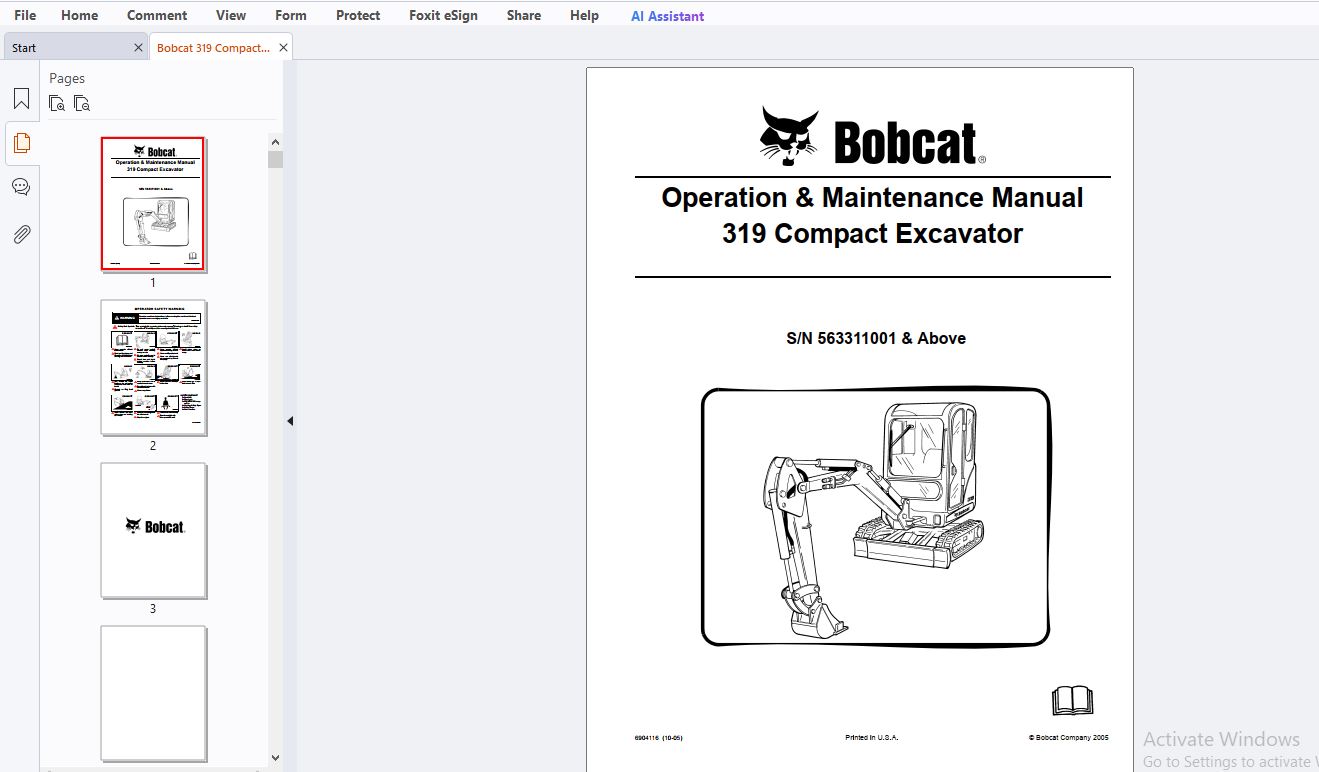Close the Start tab
This screenshot has width=1319, height=772.
point(138,47)
